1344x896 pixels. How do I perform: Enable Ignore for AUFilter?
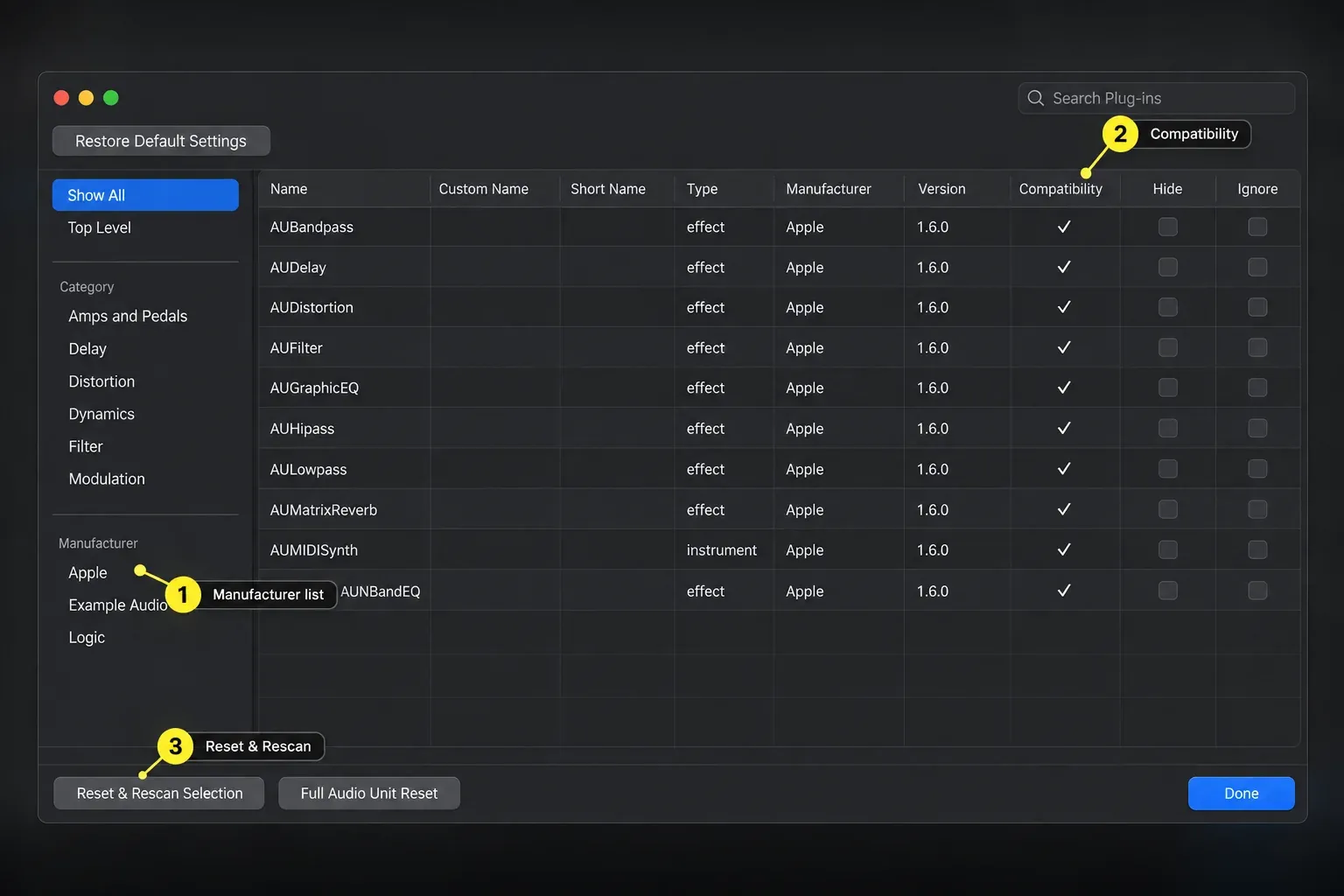[1257, 347]
